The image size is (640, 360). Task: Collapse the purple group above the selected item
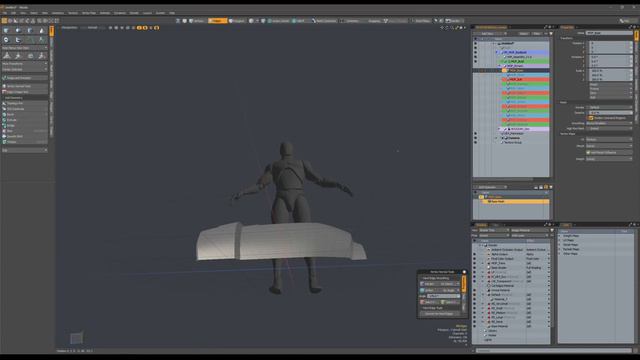pos(500,66)
